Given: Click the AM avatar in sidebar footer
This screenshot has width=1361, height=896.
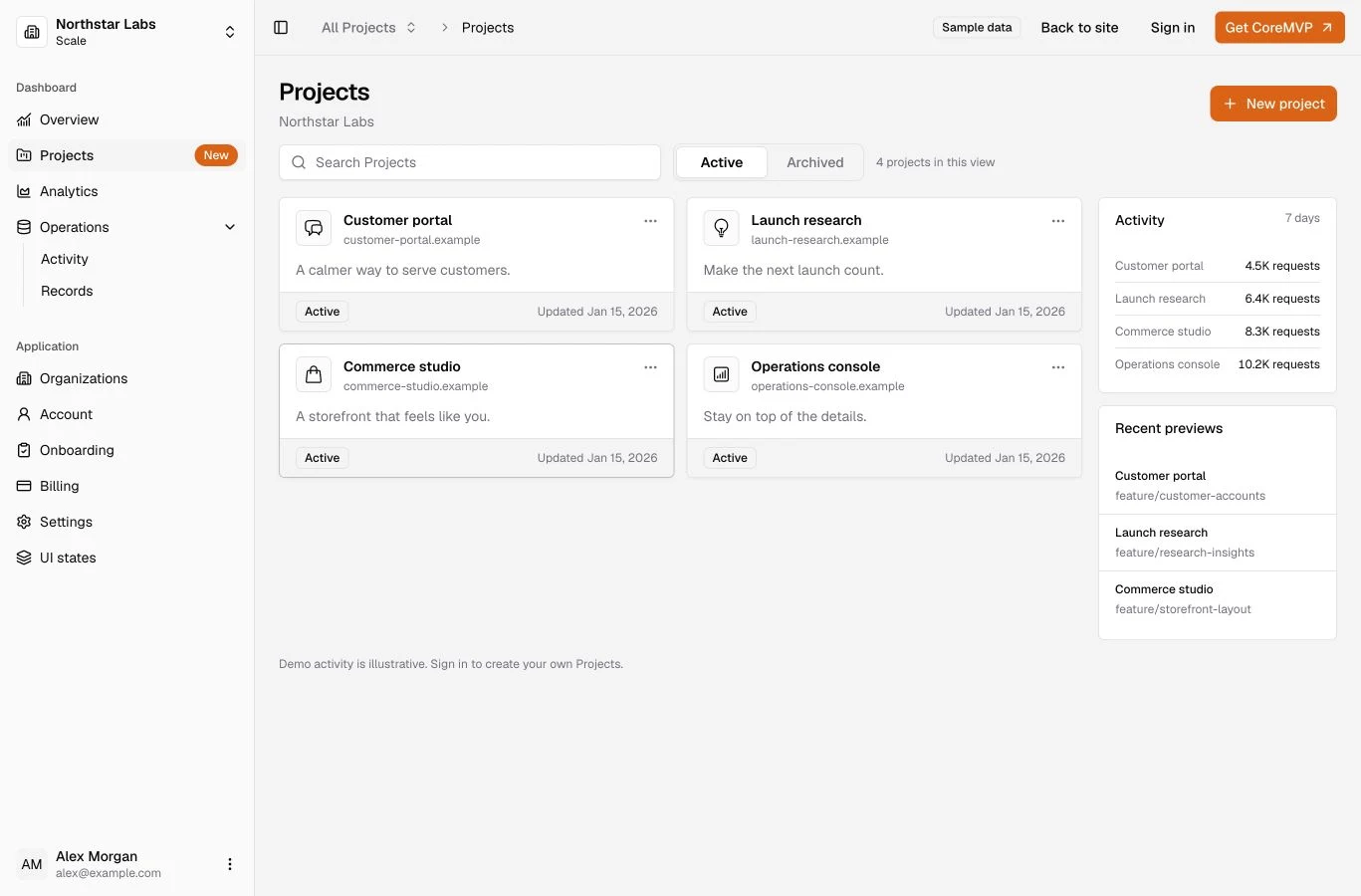Looking at the screenshot, I should click(32, 864).
